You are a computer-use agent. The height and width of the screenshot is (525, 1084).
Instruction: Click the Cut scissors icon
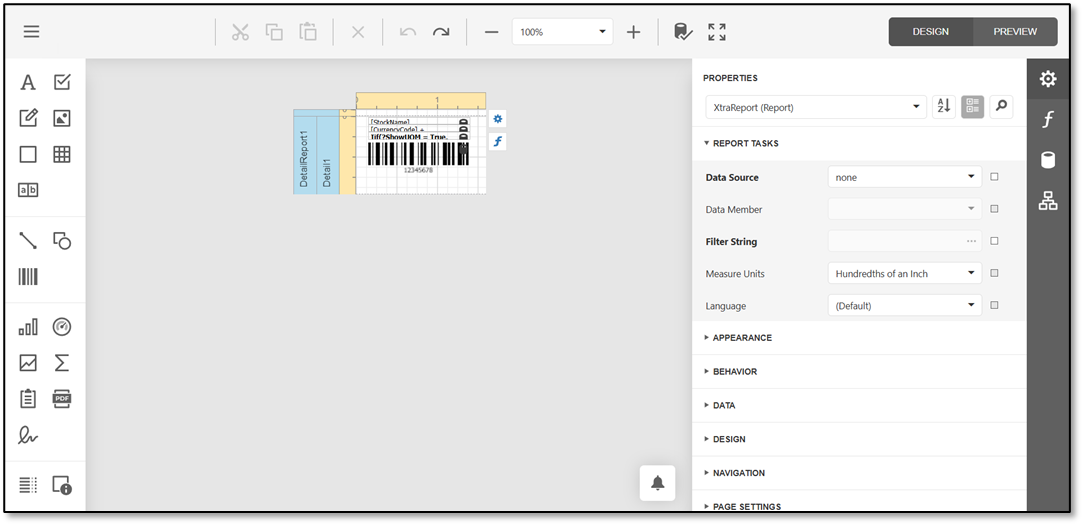(240, 32)
